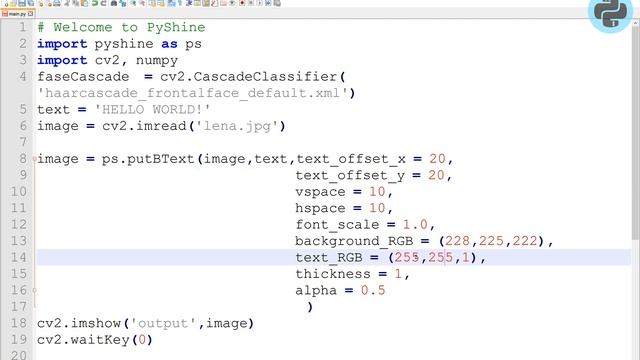
Task: Collapse the code fold marker at line 8
Action: pos(34,159)
